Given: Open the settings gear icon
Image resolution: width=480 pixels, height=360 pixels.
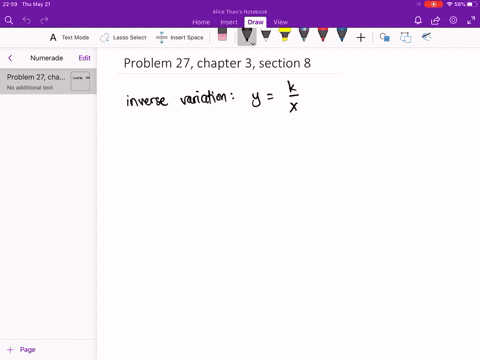Looking at the screenshot, I should click(x=453, y=20).
